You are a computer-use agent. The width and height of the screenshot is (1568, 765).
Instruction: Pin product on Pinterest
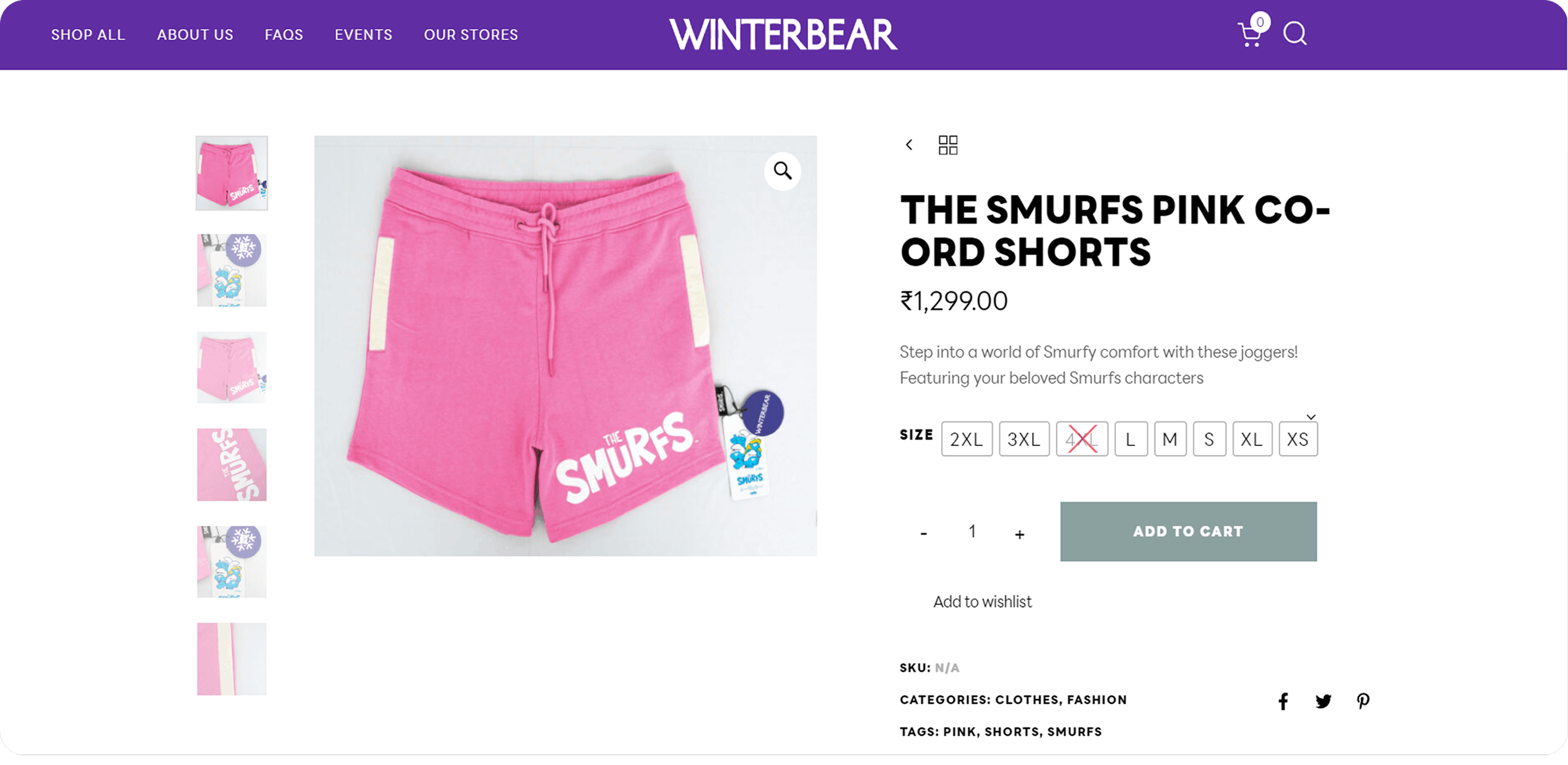click(x=1363, y=701)
